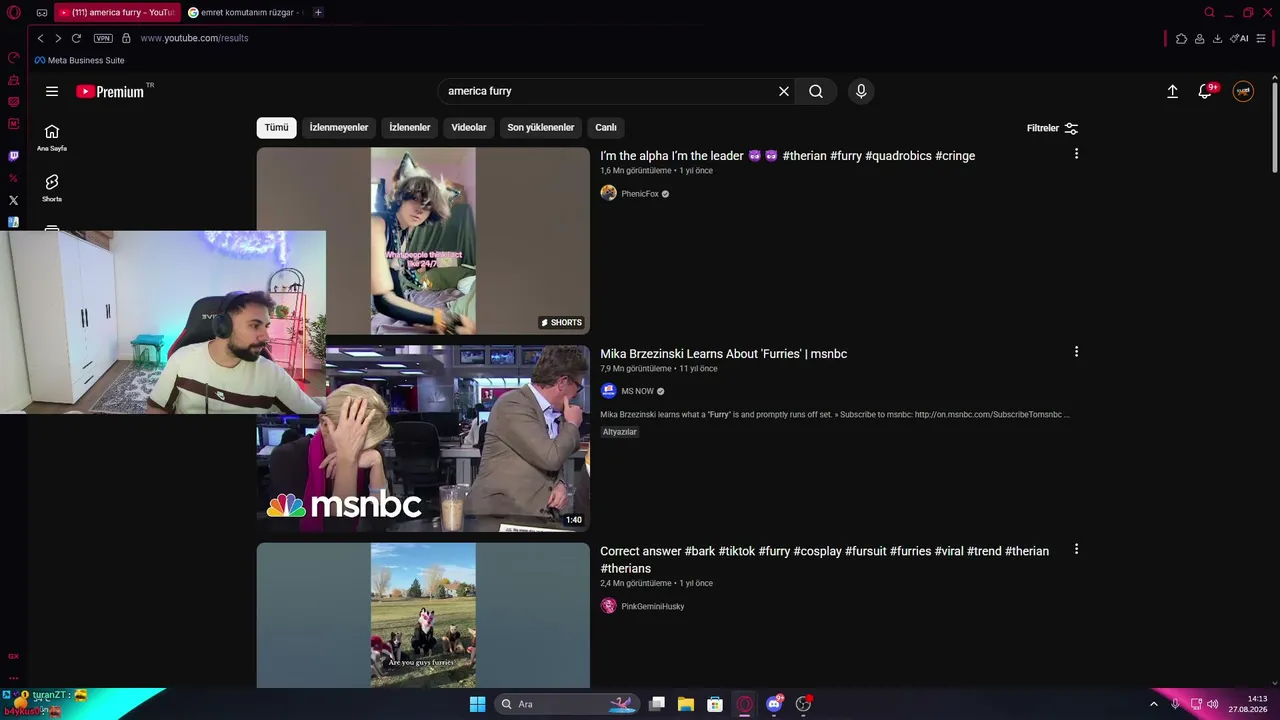This screenshot has height=720, width=1280.
Task: Open Shorts in YouTube sidebar
Action: tap(52, 187)
